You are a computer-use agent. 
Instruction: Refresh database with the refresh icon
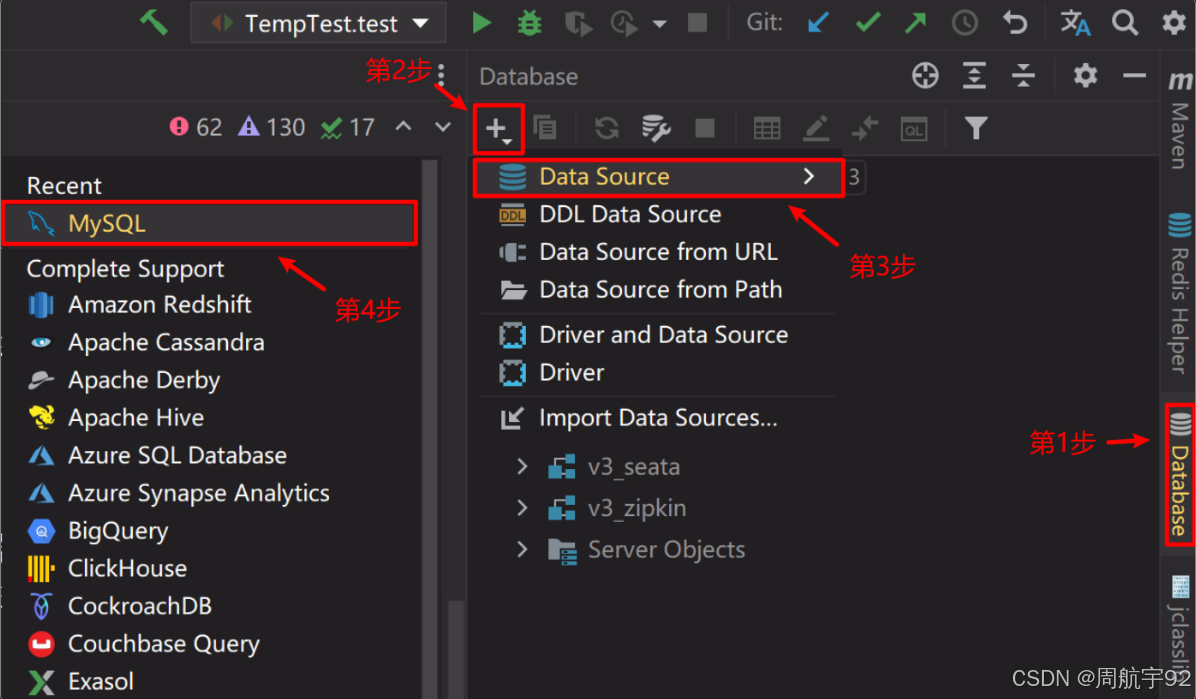(x=606, y=127)
